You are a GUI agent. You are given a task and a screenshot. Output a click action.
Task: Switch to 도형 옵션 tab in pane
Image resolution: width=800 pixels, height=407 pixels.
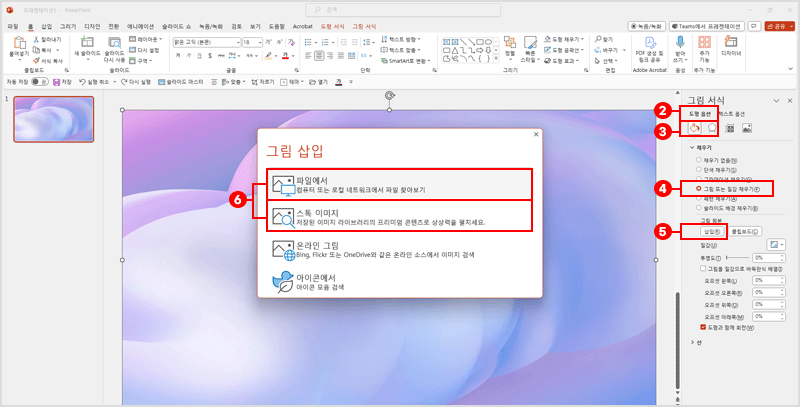pos(696,113)
